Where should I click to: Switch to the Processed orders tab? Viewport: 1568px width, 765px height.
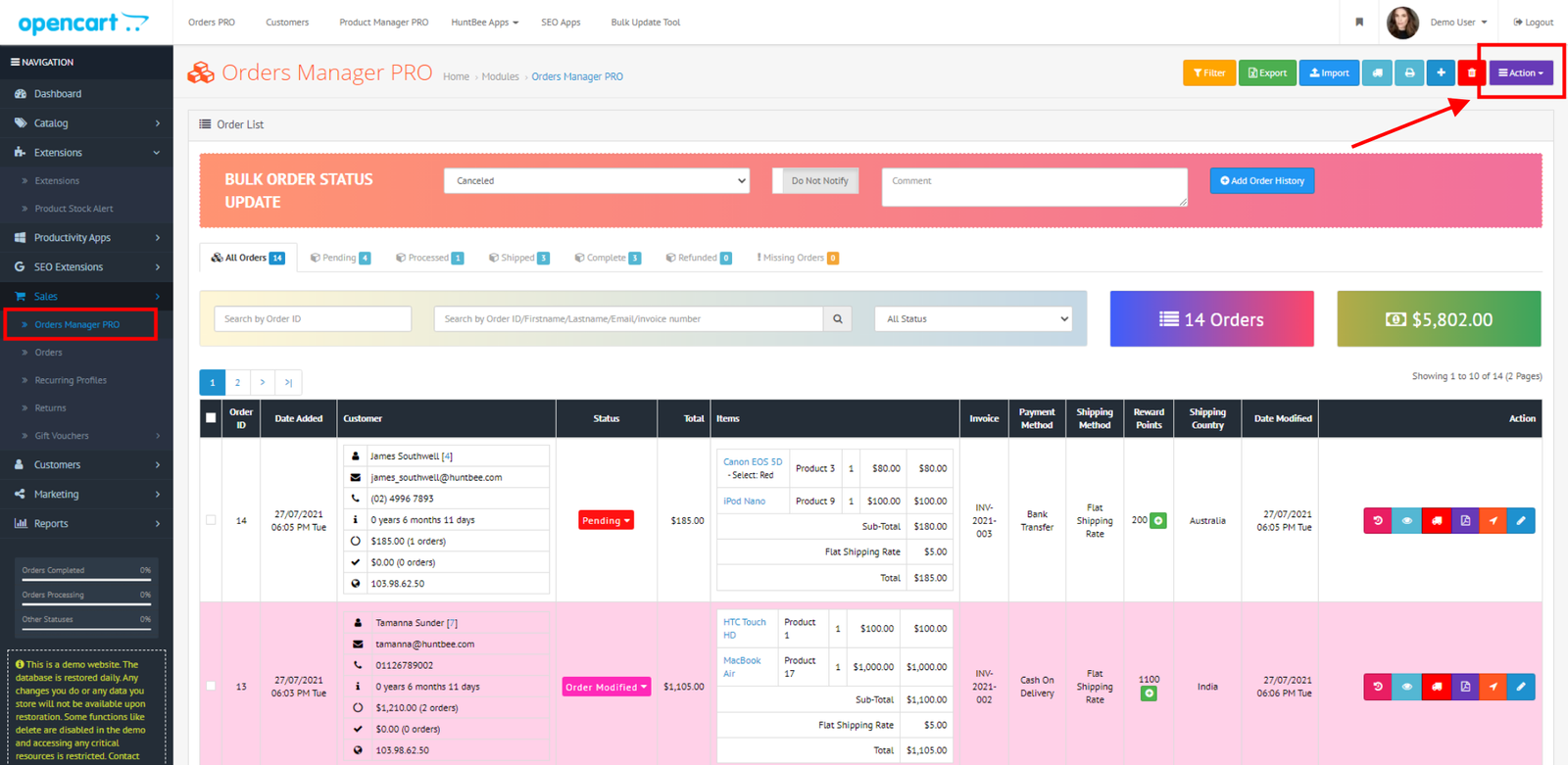click(429, 258)
